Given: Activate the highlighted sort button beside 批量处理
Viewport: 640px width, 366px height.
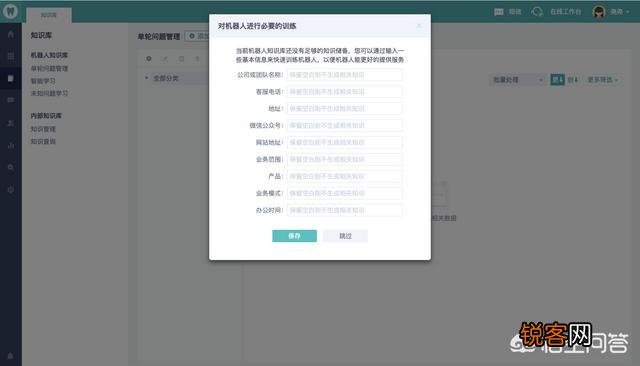Looking at the screenshot, I should [557, 80].
